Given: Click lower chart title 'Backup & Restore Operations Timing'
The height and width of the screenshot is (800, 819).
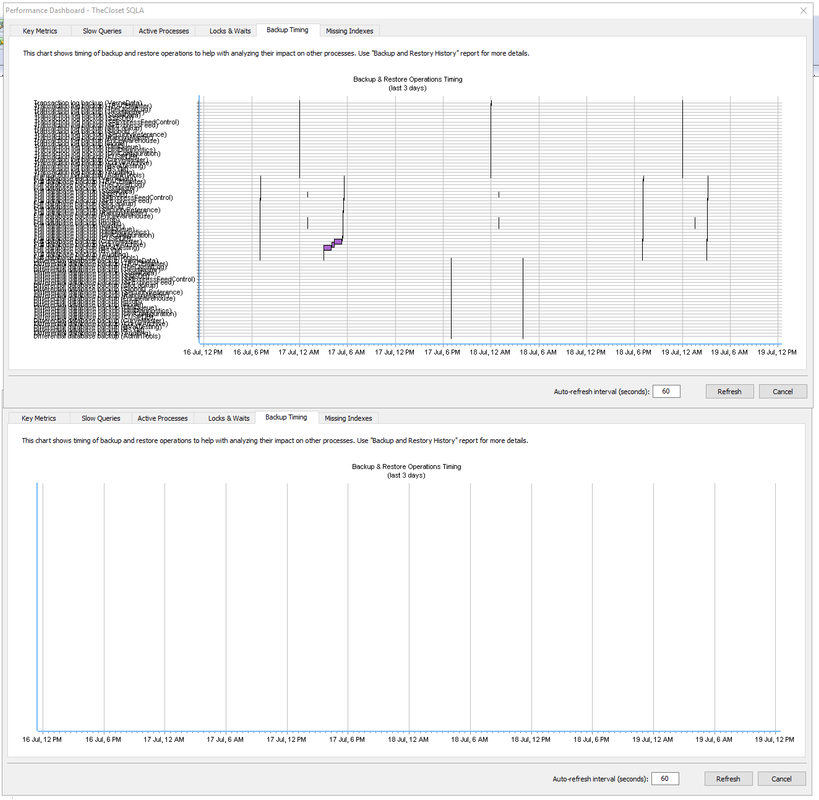Looking at the screenshot, I should (406, 467).
